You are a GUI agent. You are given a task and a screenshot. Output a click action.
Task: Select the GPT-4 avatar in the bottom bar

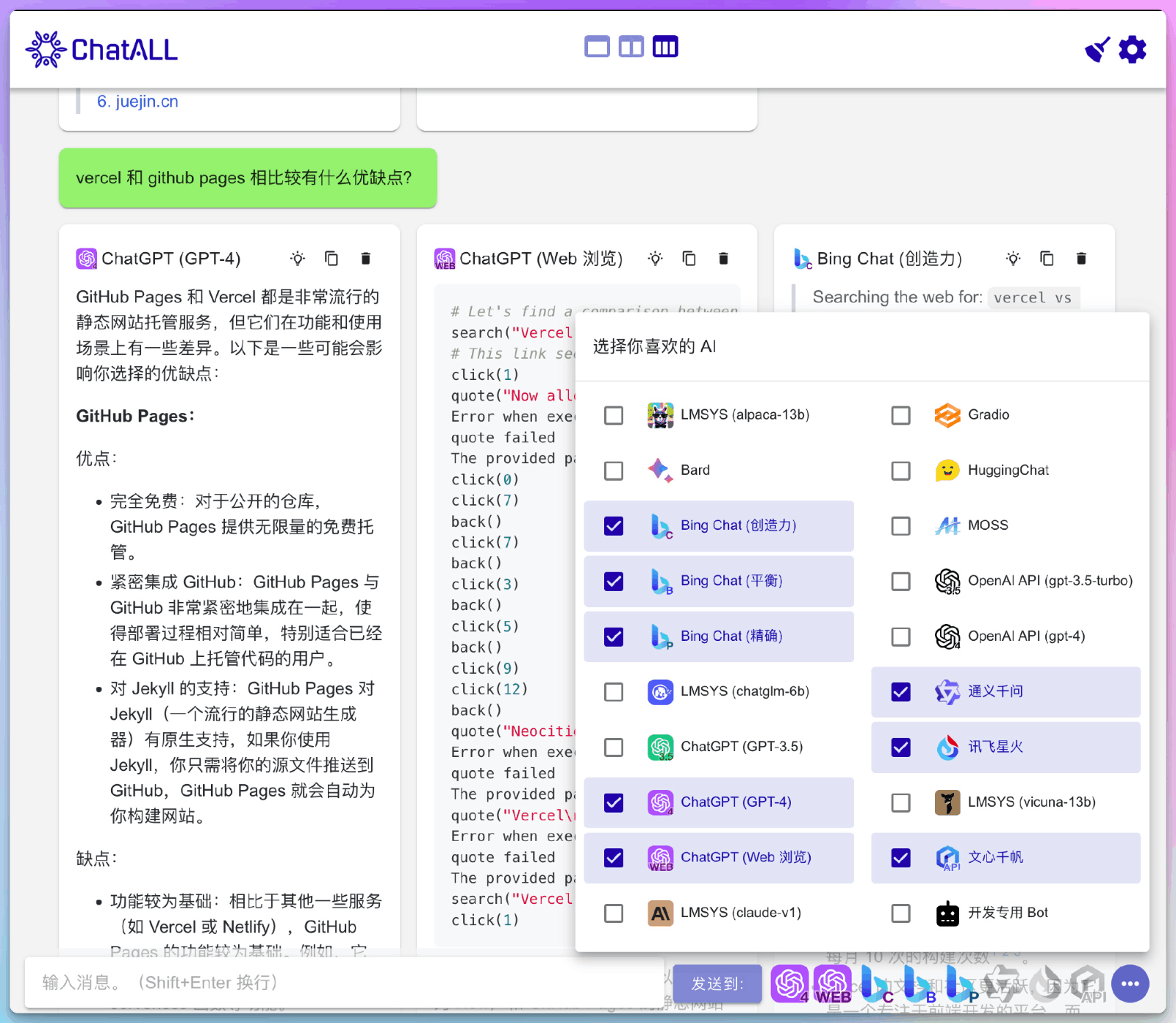click(x=790, y=983)
